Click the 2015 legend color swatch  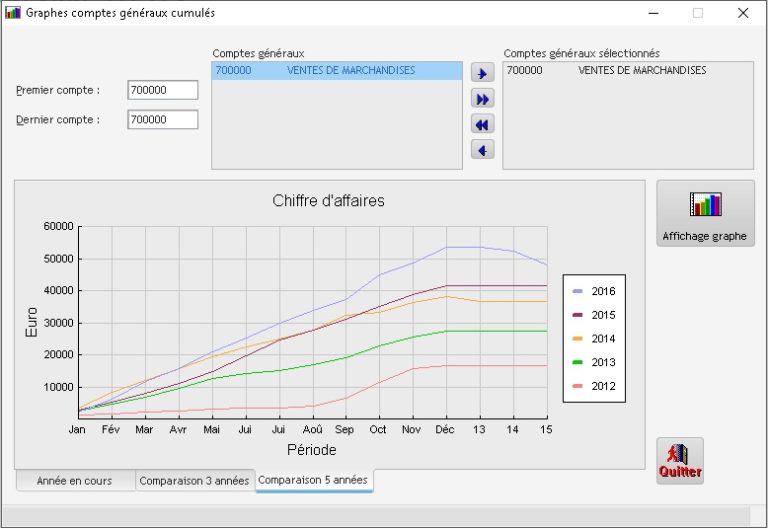click(x=578, y=315)
